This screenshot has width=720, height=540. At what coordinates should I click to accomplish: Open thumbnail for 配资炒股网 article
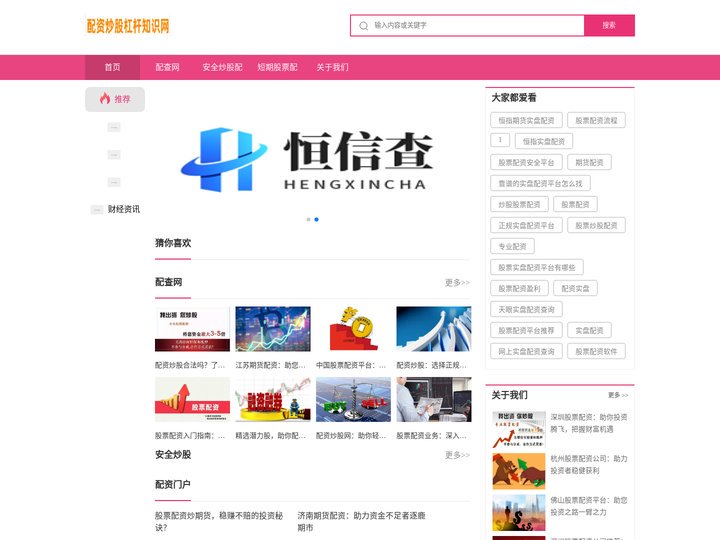[x=354, y=399]
